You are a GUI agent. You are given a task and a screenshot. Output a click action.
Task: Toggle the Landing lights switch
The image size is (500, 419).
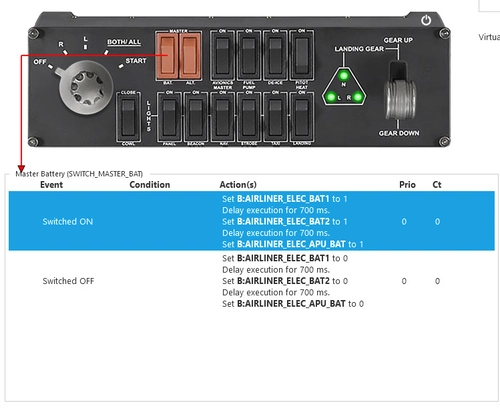pyautogui.click(x=302, y=117)
